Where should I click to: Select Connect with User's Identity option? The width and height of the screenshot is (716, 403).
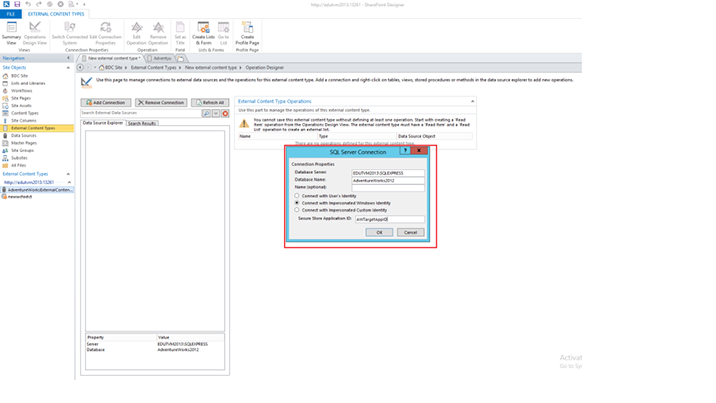point(297,196)
